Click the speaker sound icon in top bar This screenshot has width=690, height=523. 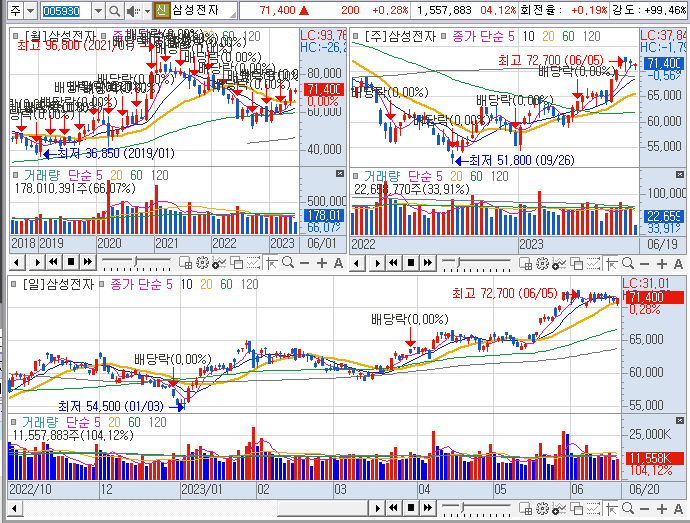pos(132,11)
